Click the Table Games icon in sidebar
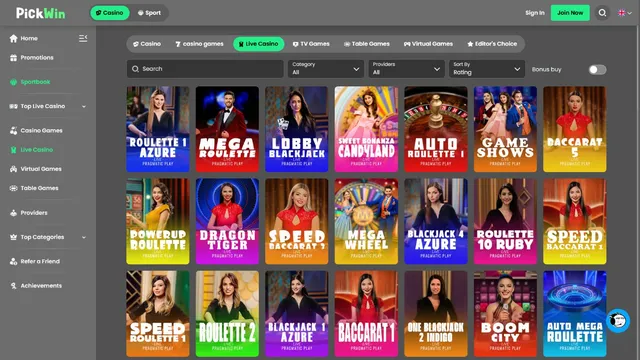This screenshot has width=640, height=360. tap(13, 188)
